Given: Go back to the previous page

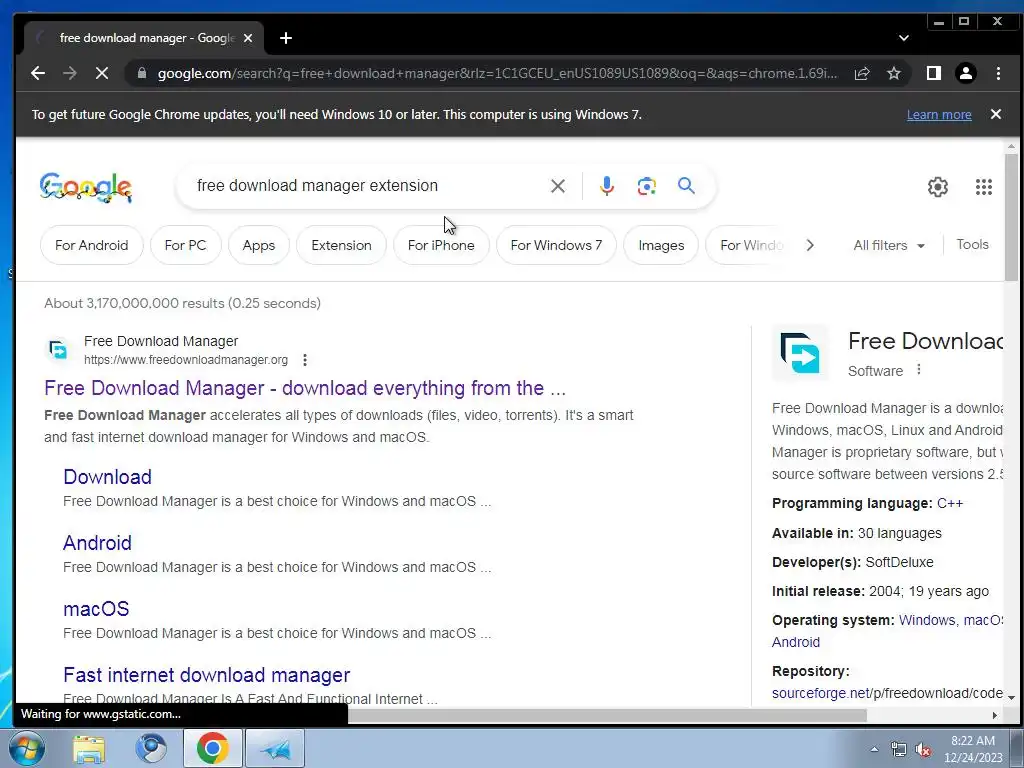Looking at the screenshot, I should [38, 73].
